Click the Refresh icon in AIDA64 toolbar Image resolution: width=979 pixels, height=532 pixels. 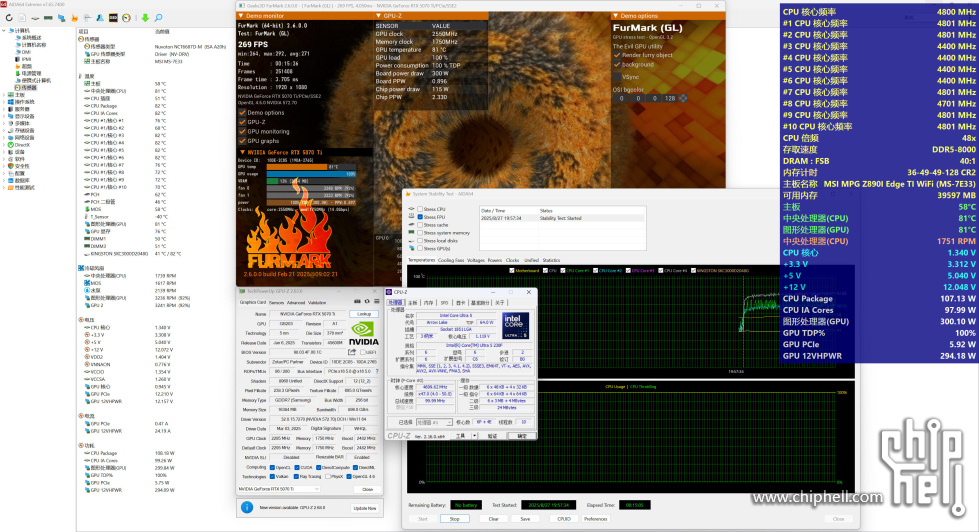point(9,17)
